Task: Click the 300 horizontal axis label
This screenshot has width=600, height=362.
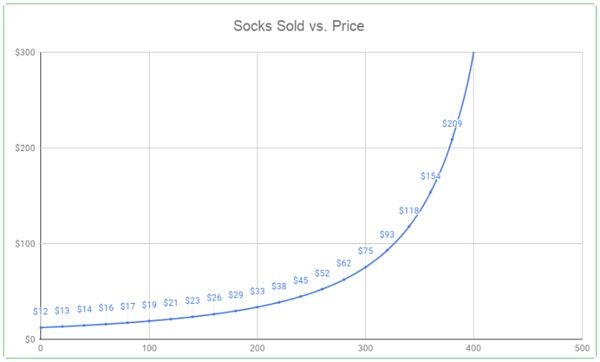Action: tap(365, 348)
